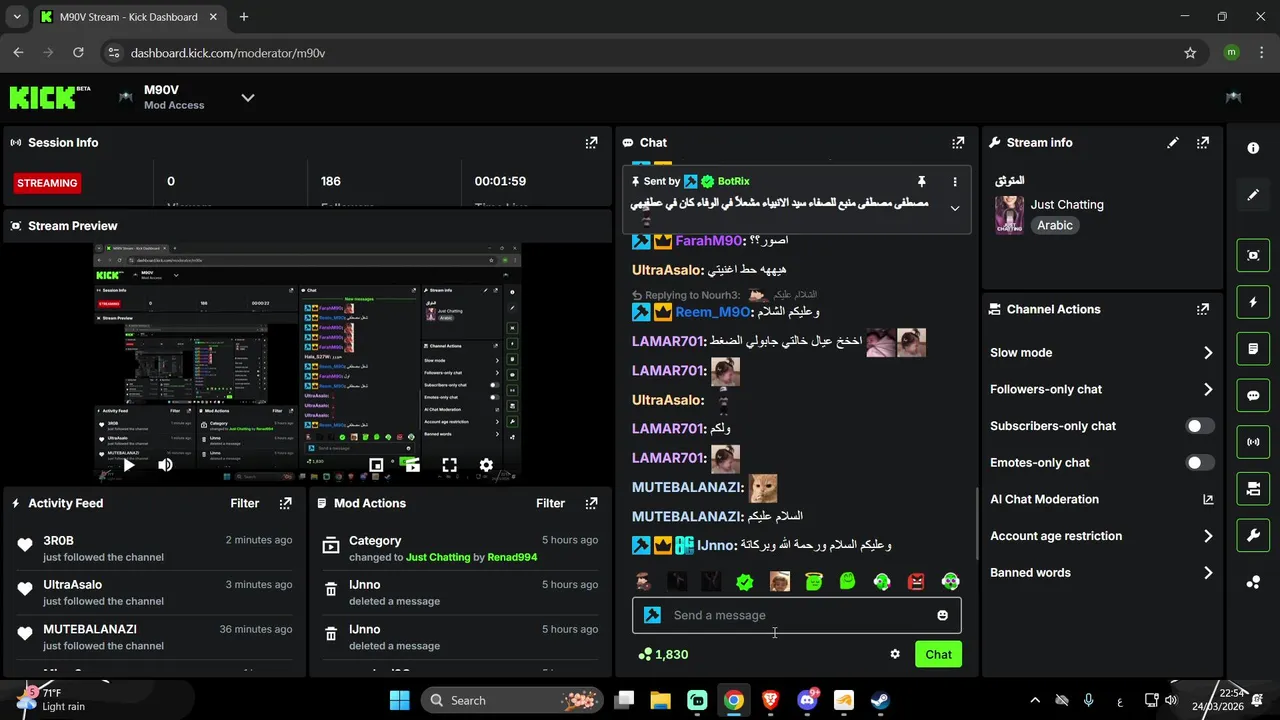Image resolution: width=1280 pixels, height=720 pixels.
Task: Expand the pinned message chevron
Action: [x=955, y=208]
